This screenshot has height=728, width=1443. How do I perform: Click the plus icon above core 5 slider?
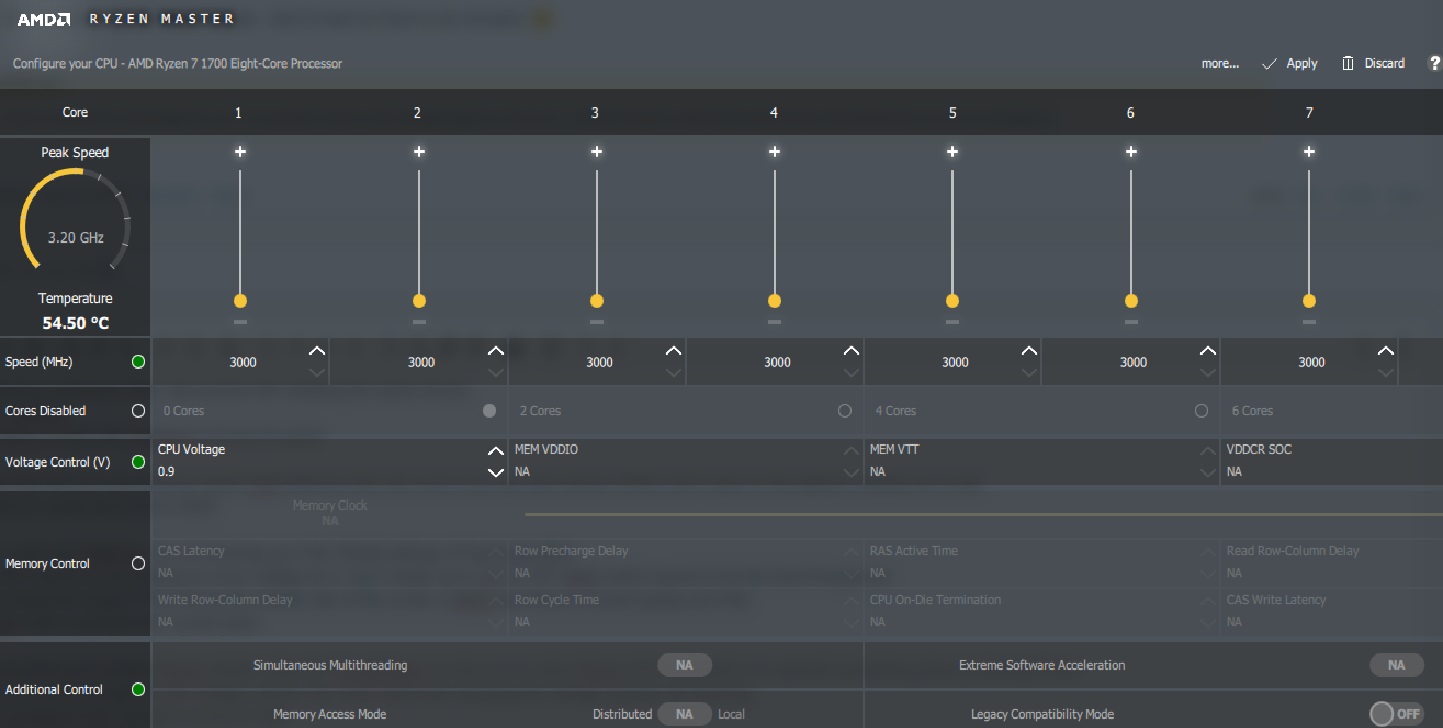[952, 152]
